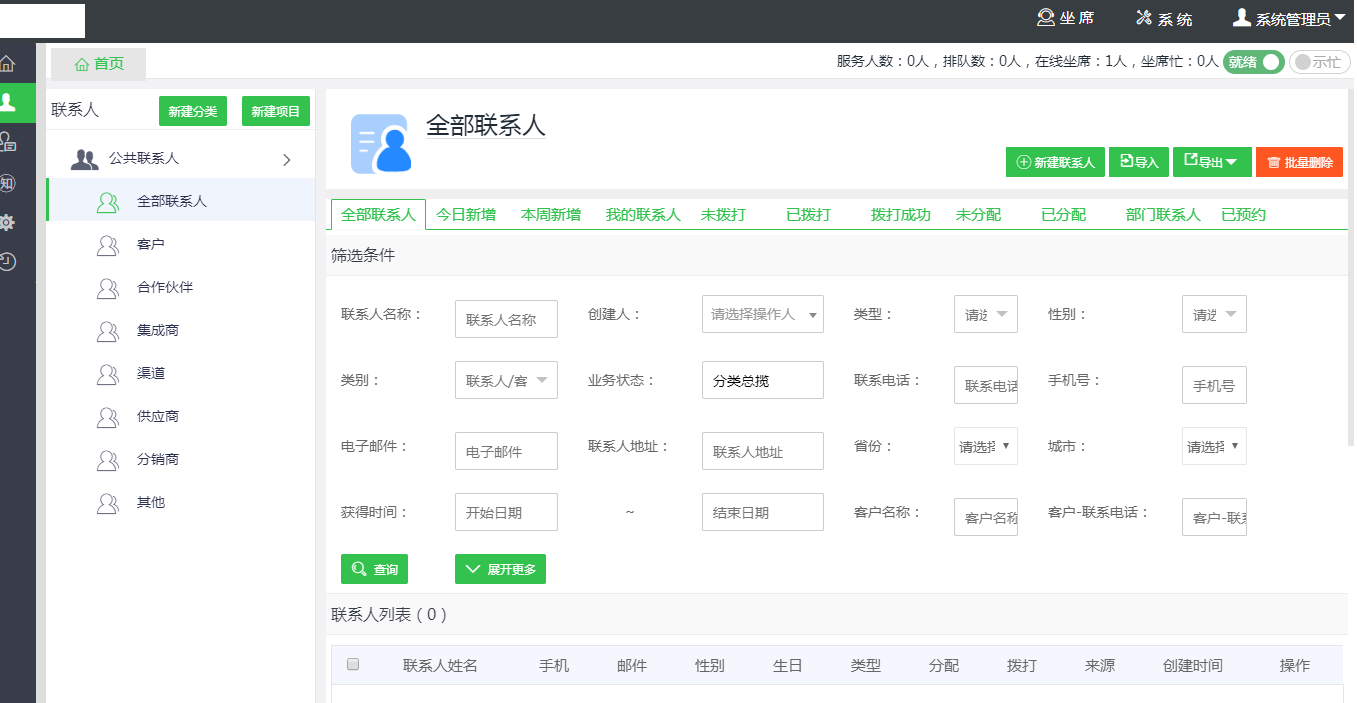Viewport: 1357px width, 703px height.
Task: Open the history clock icon in sidebar
Action: (8, 262)
